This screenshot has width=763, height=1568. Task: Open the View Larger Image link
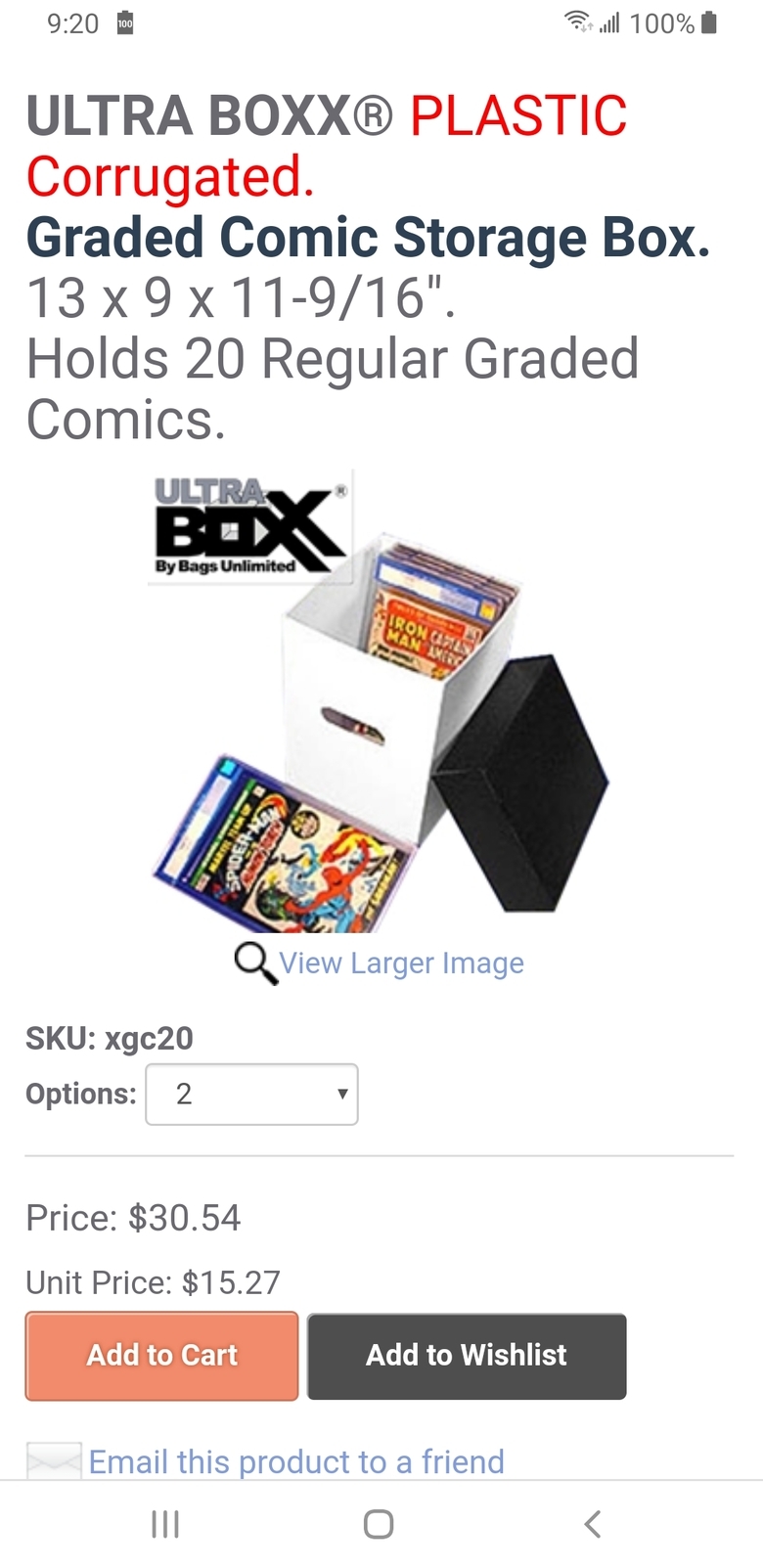pos(401,963)
